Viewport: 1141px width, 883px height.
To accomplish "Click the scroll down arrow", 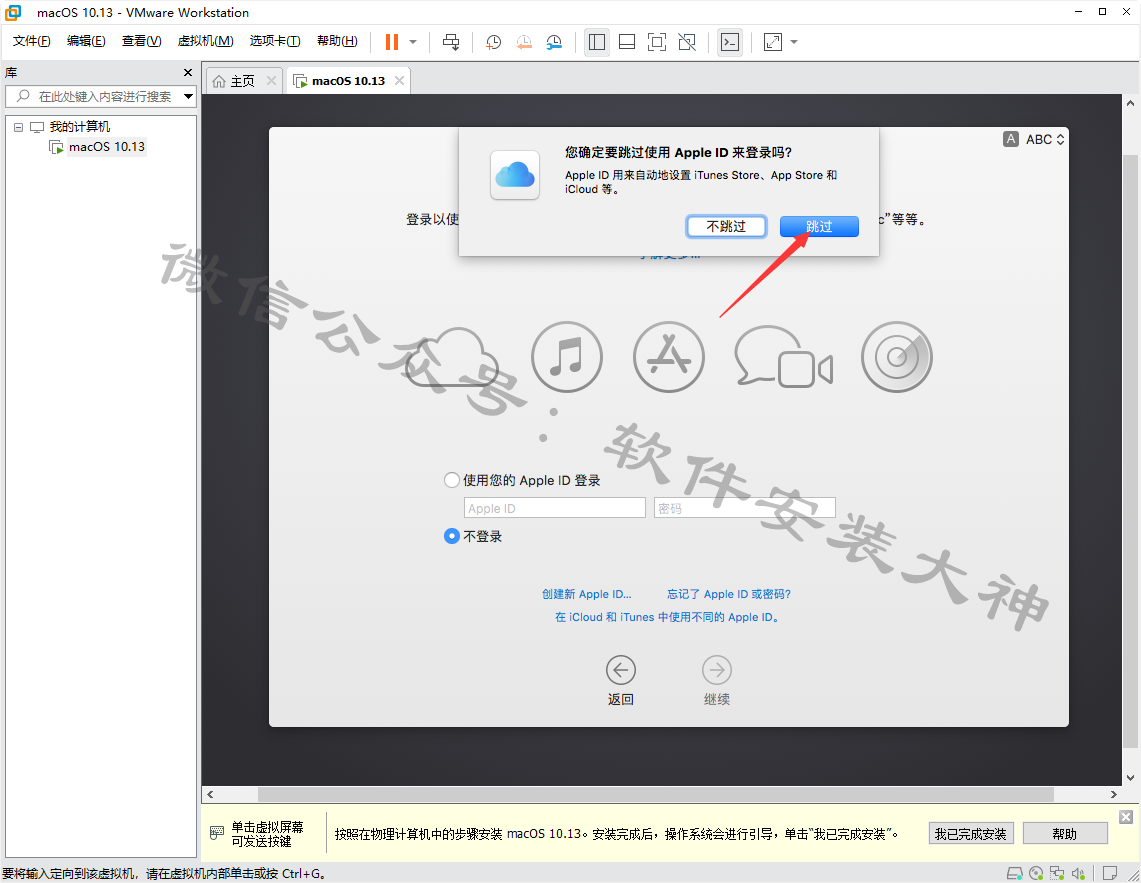I will 1130,777.
